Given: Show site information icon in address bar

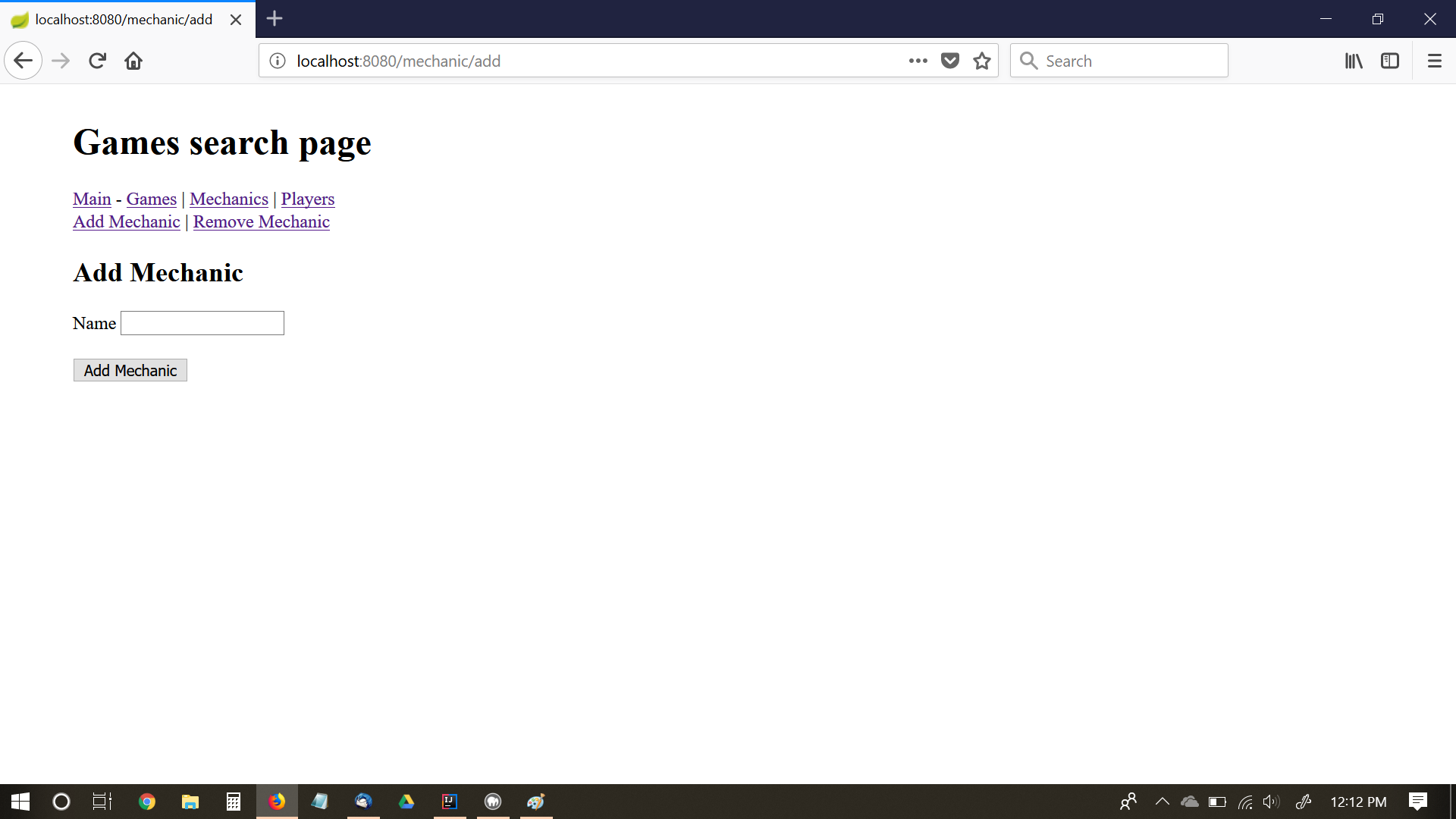Looking at the screenshot, I should pos(278,61).
